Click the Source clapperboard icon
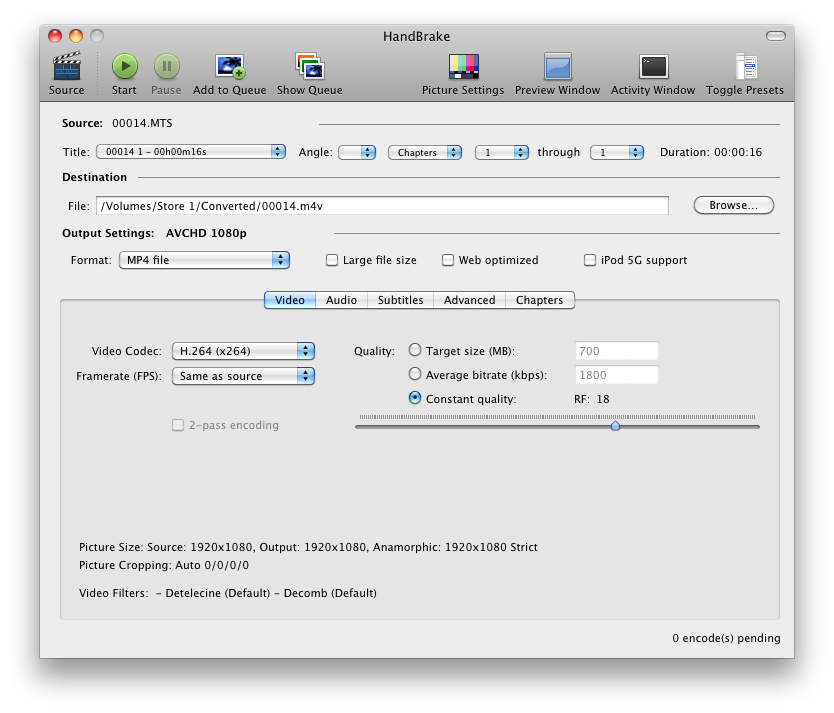 point(66,68)
